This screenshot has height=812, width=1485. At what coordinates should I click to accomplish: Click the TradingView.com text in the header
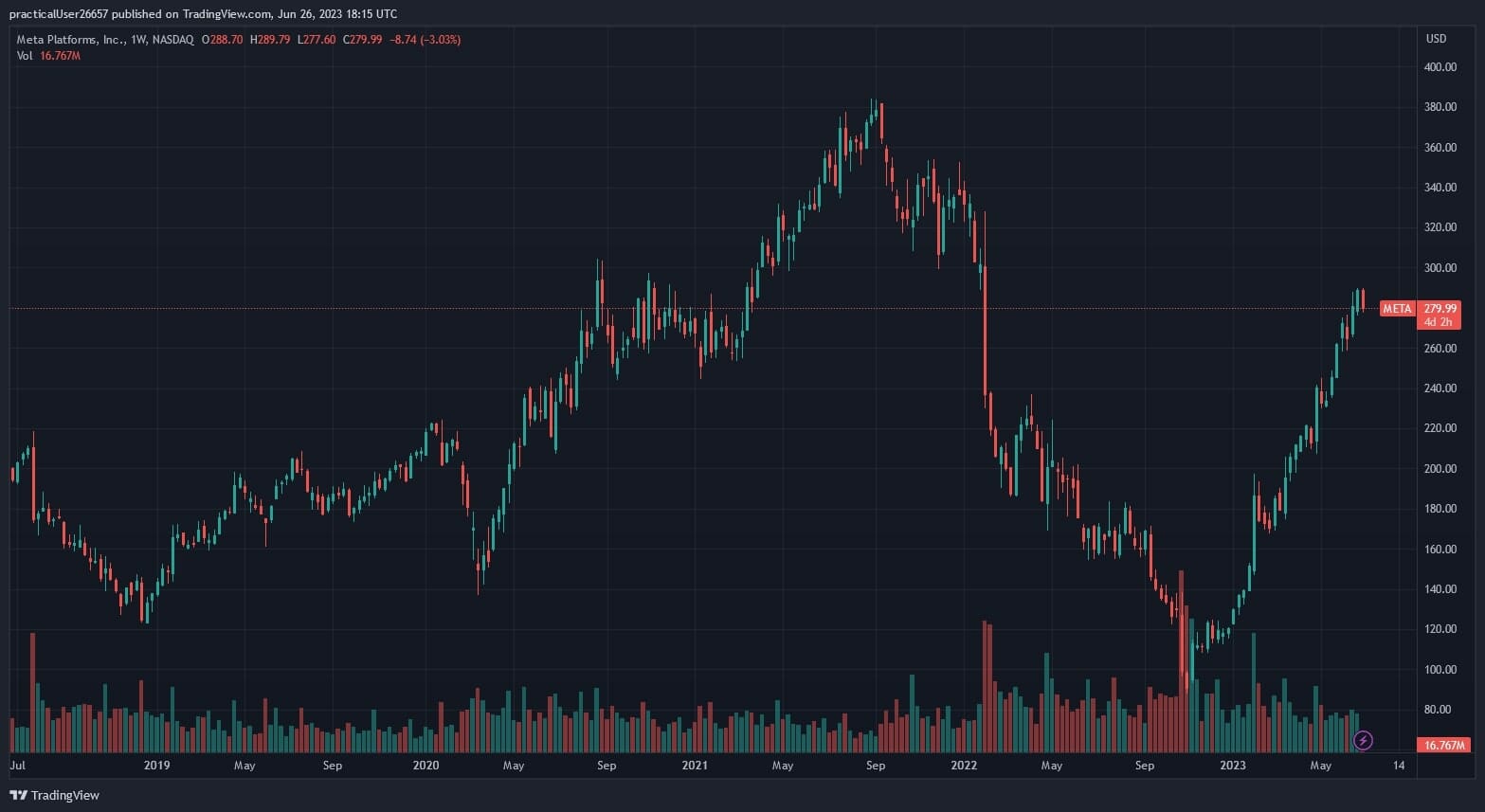[226, 14]
